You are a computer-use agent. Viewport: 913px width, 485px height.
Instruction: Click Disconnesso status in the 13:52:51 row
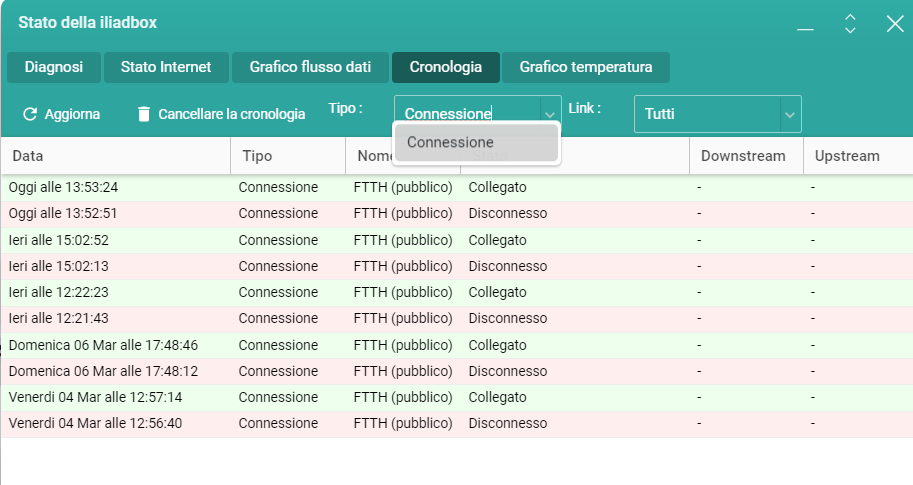point(508,214)
